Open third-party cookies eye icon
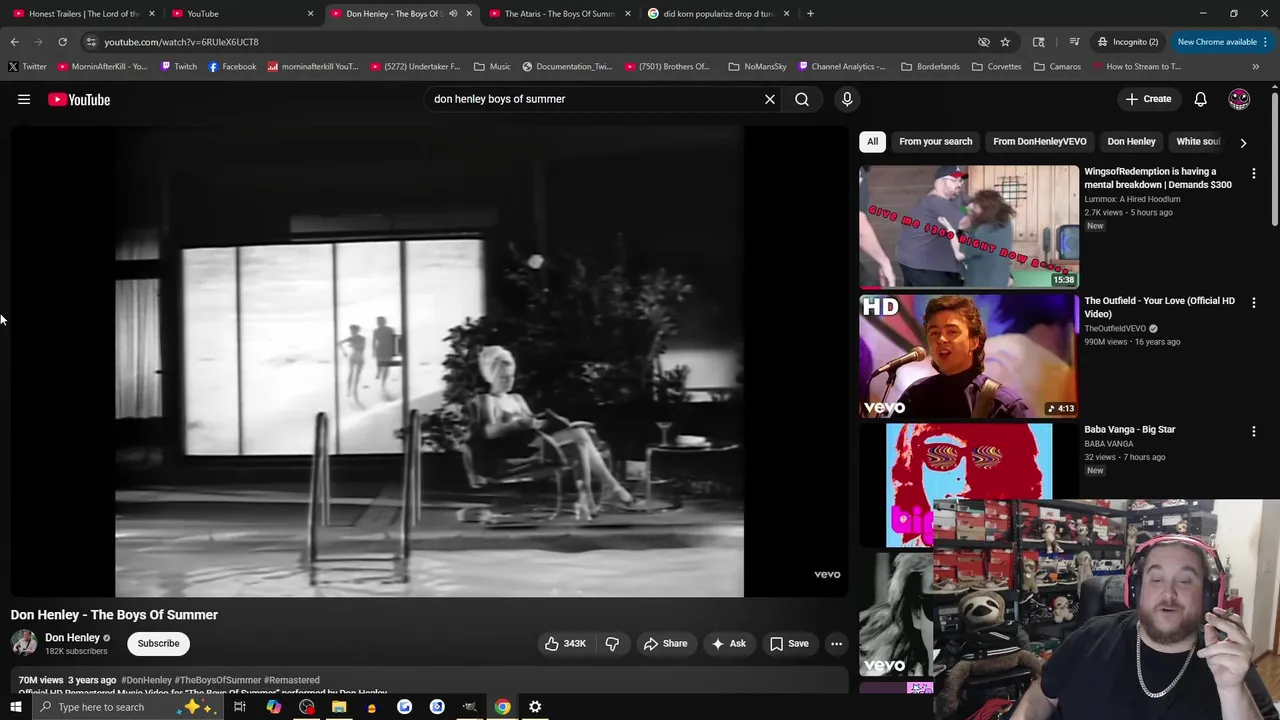1280x720 pixels. 984,42
